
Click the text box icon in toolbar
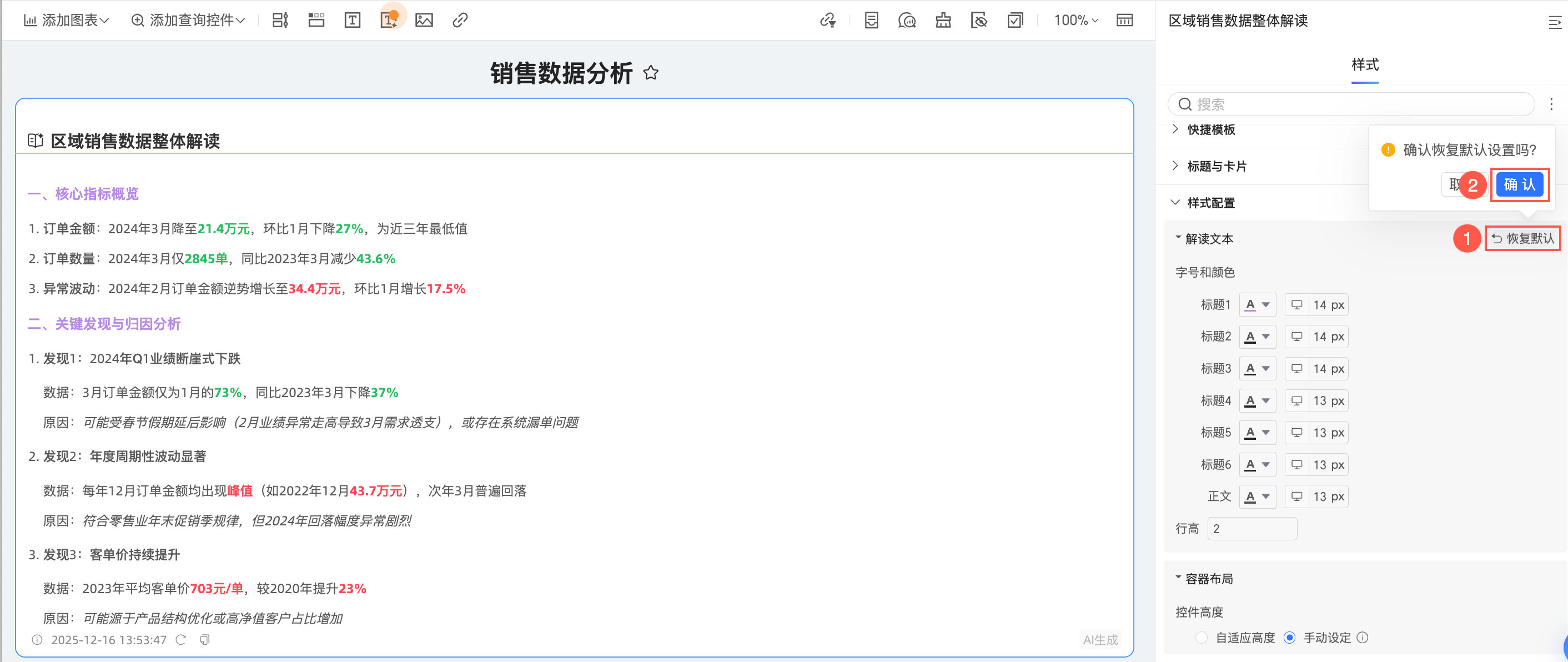pyautogui.click(x=352, y=20)
